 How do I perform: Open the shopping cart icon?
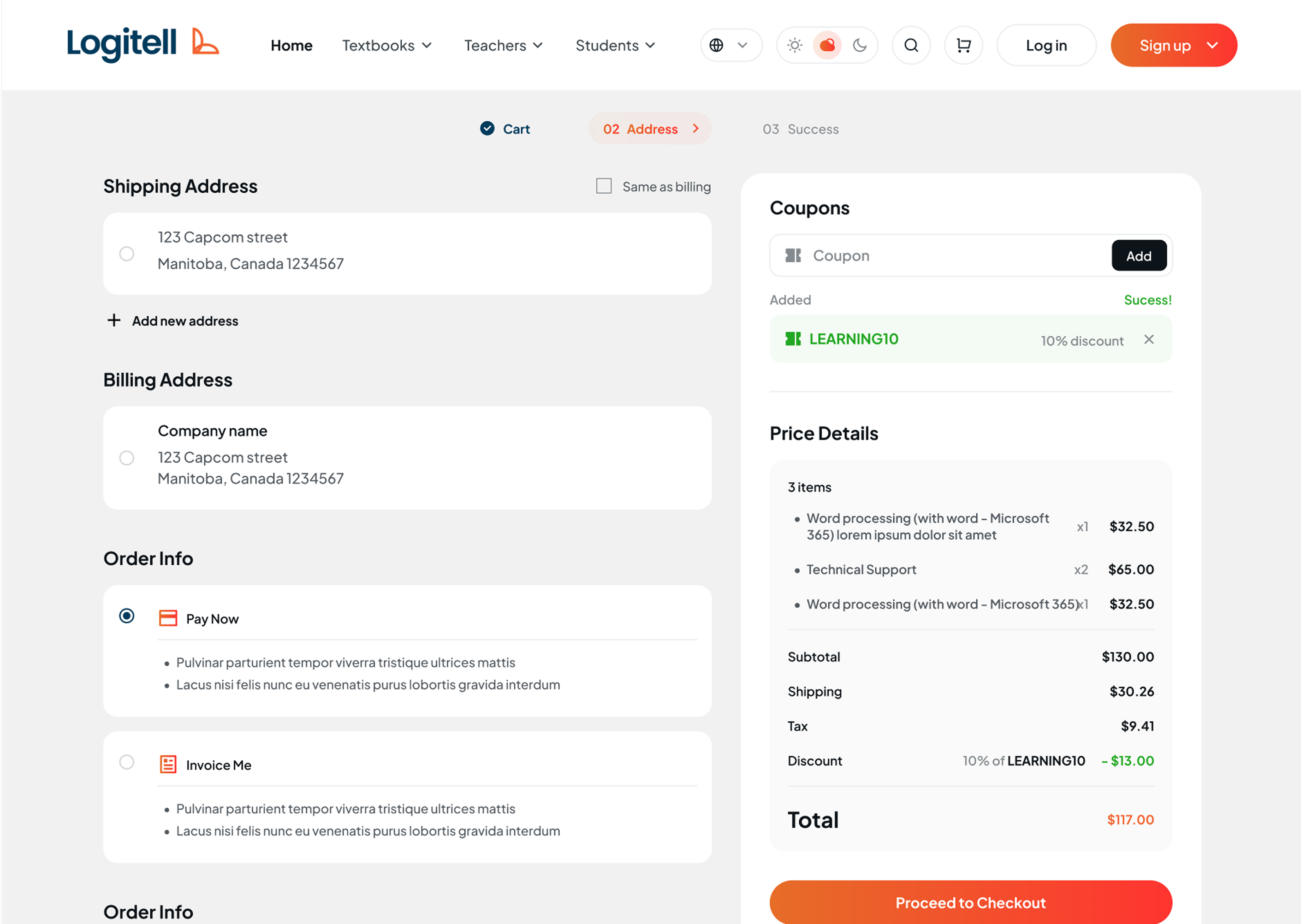tap(963, 45)
